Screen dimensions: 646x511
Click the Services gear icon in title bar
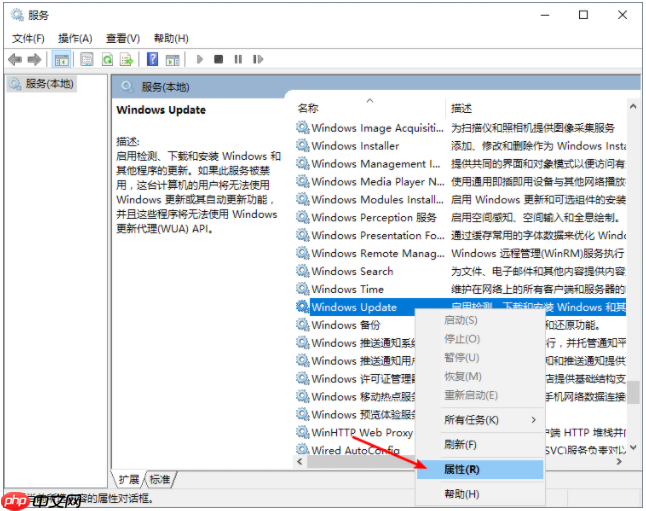(x=17, y=15)
